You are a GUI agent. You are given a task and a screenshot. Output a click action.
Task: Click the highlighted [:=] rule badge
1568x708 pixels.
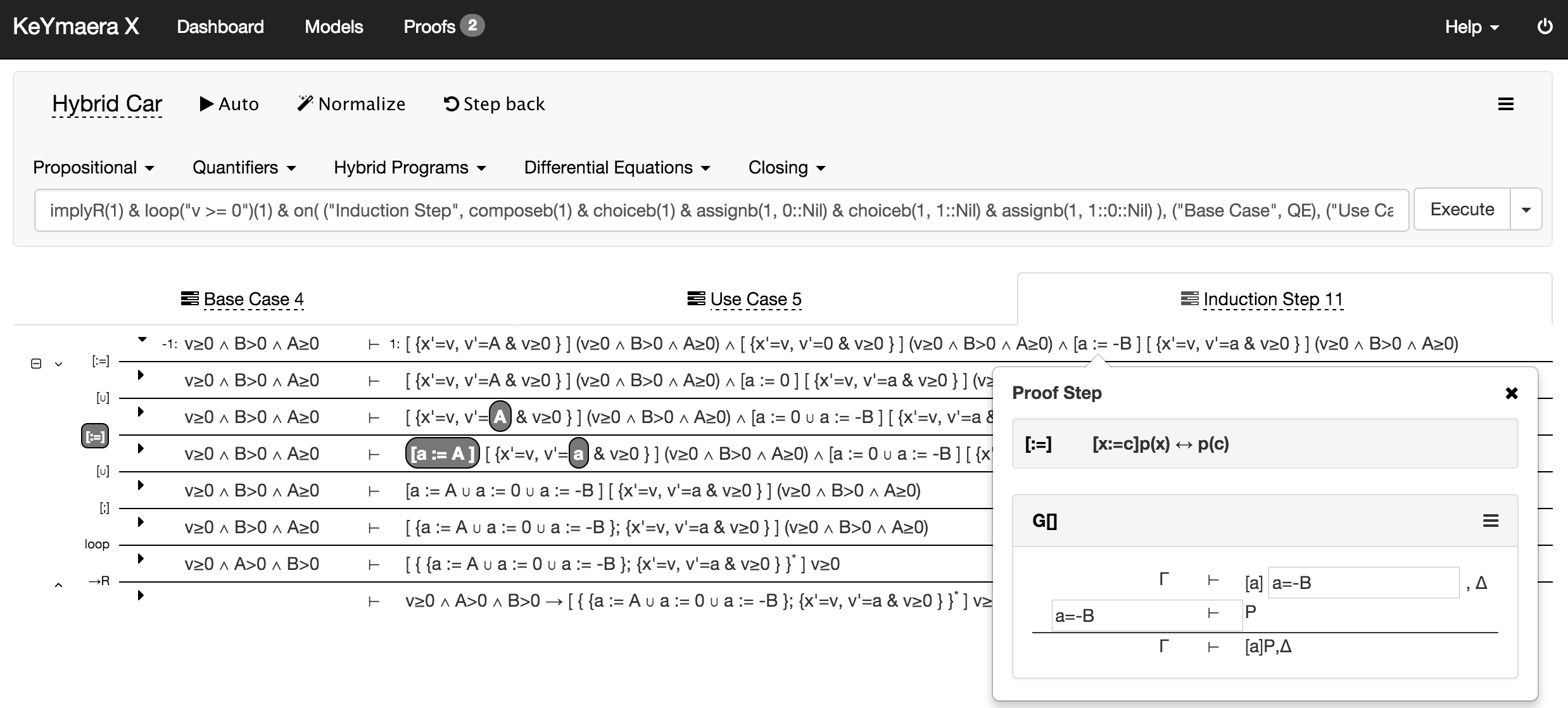(x=95, y=436)
